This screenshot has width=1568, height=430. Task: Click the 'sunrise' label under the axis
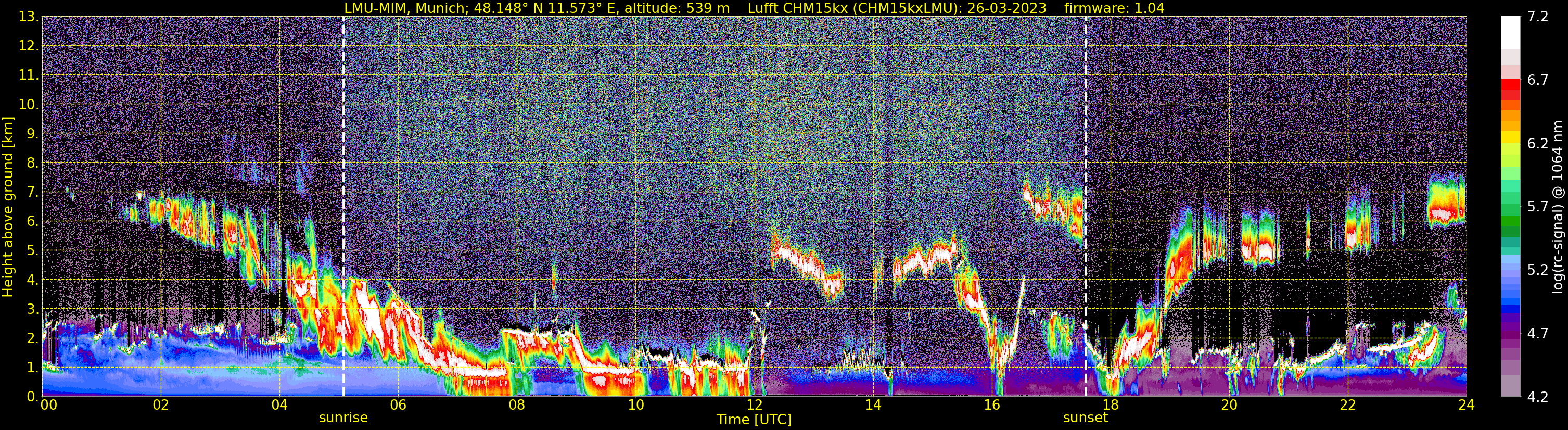343,418
